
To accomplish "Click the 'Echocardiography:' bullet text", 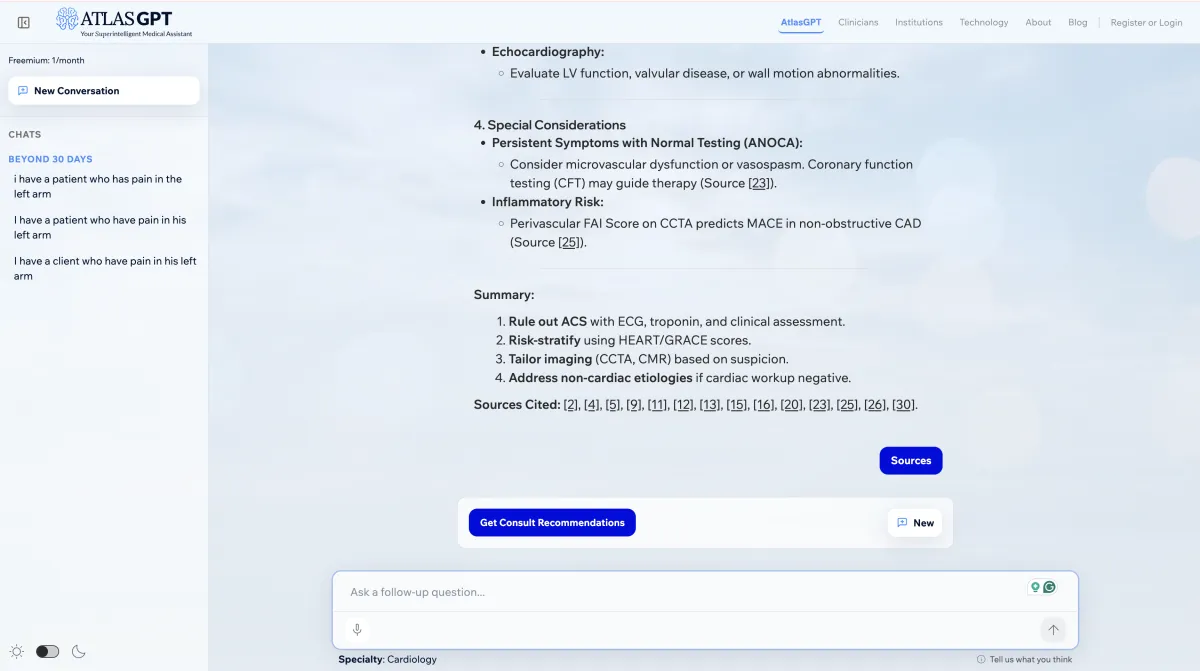I will tap(548, 52).
